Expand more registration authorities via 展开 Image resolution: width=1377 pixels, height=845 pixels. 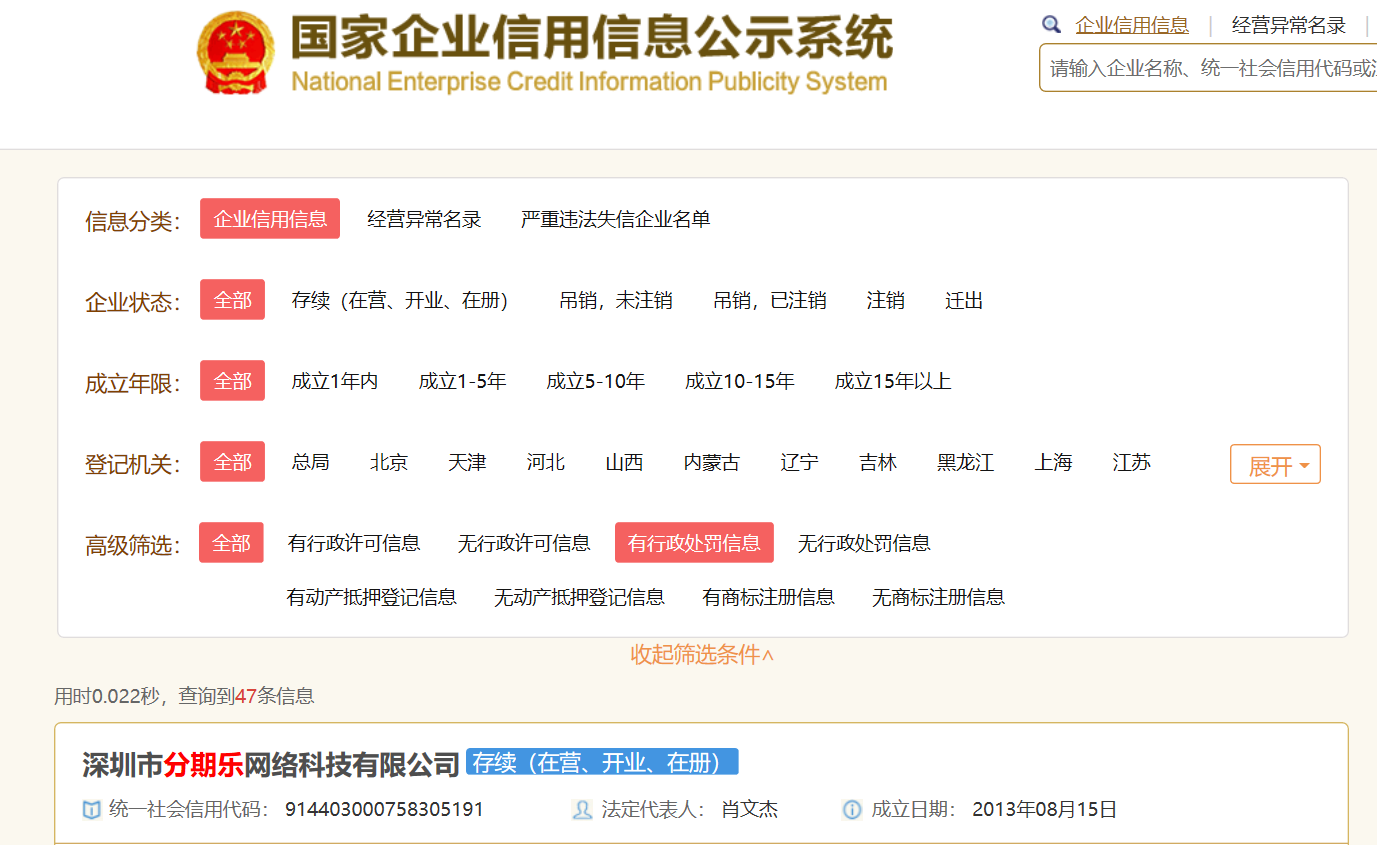point(1274,463)
